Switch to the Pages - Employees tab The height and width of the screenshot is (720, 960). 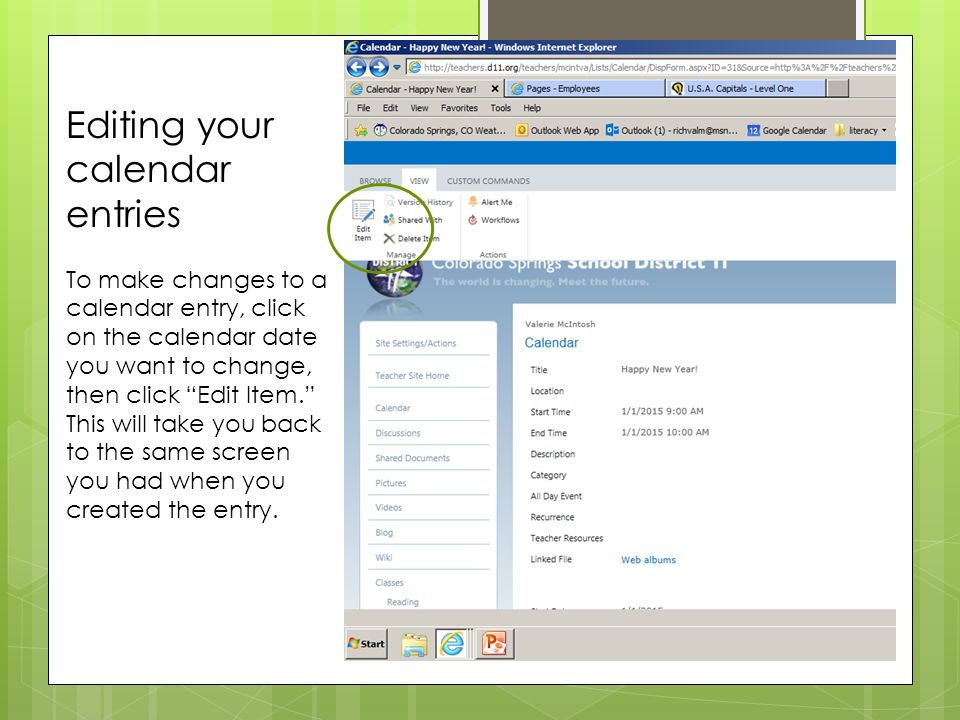[x=585, y=89]
